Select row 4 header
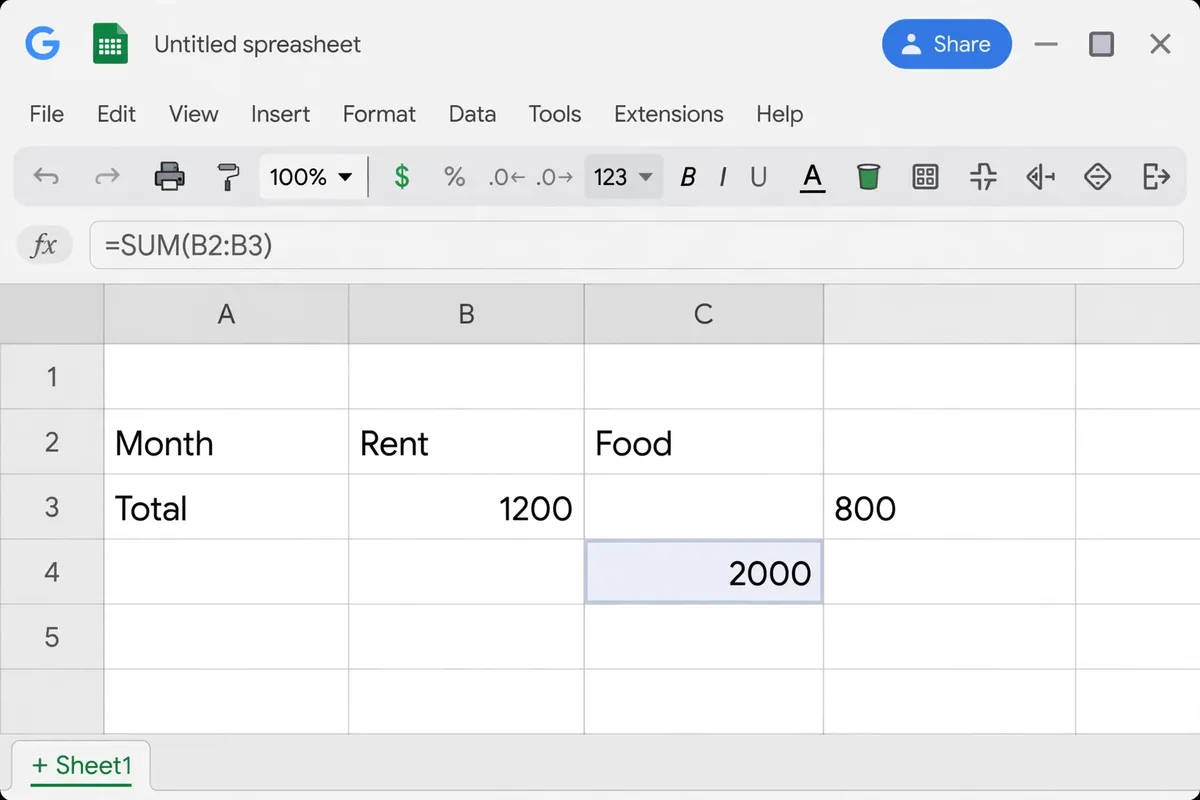The width and height of the screenshot is (1200, 800). click(x=52, y=572)
